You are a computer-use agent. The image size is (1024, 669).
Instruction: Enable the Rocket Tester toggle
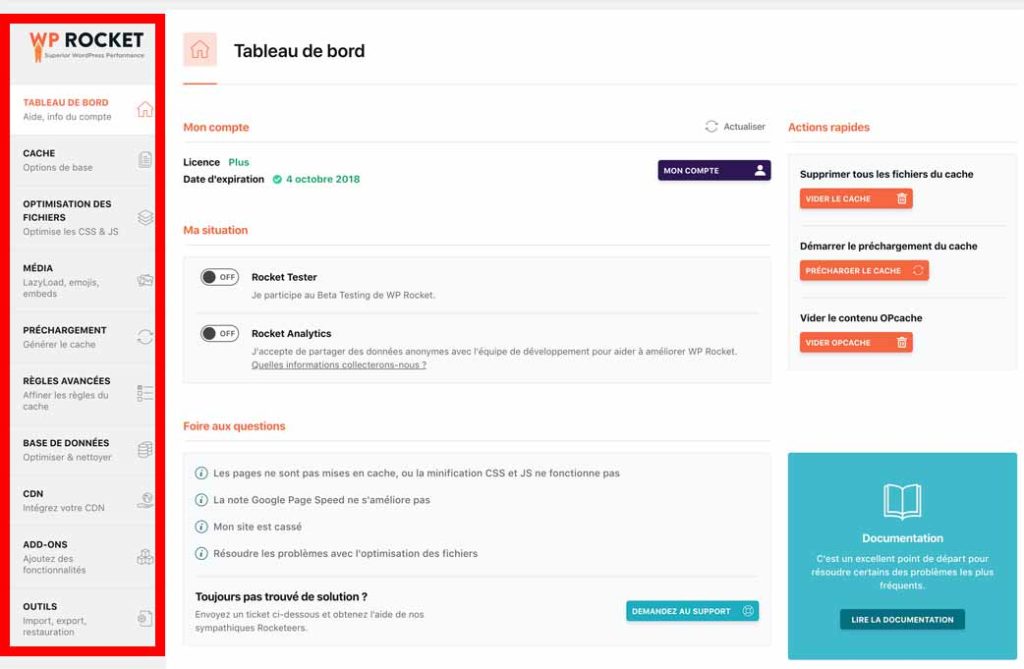[x=219, y=277]
